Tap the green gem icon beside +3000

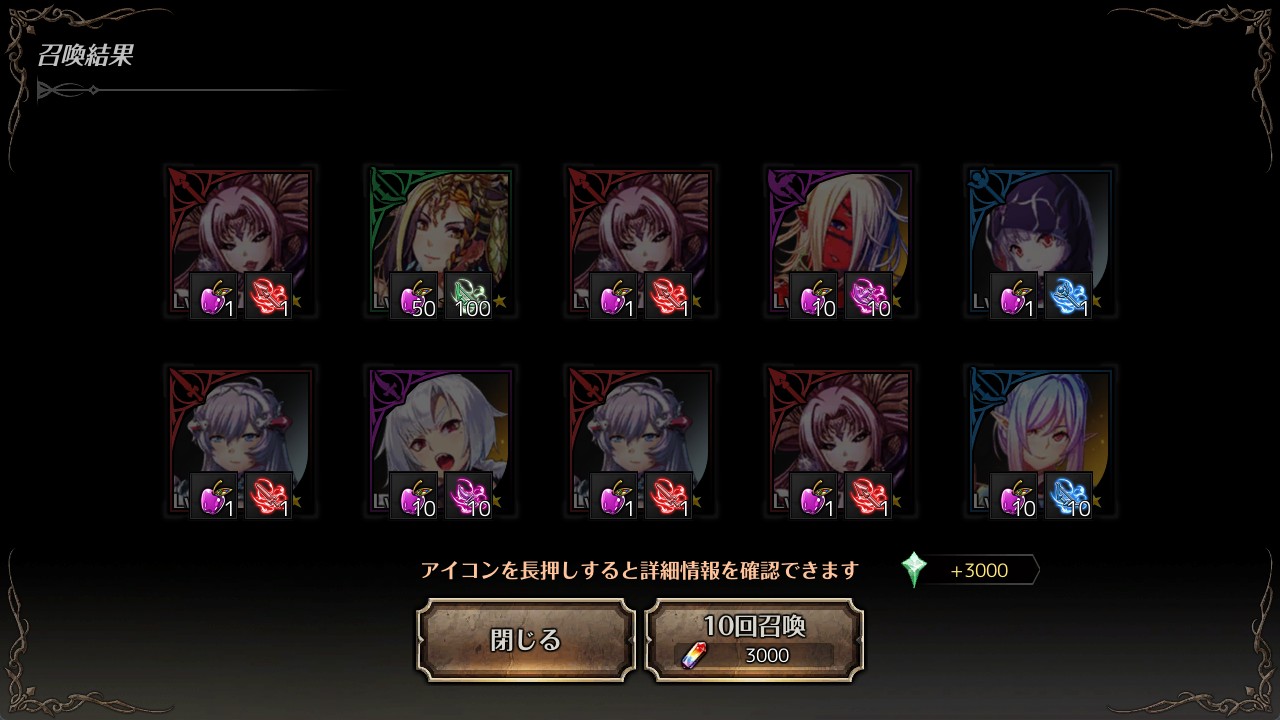point(914,570)
